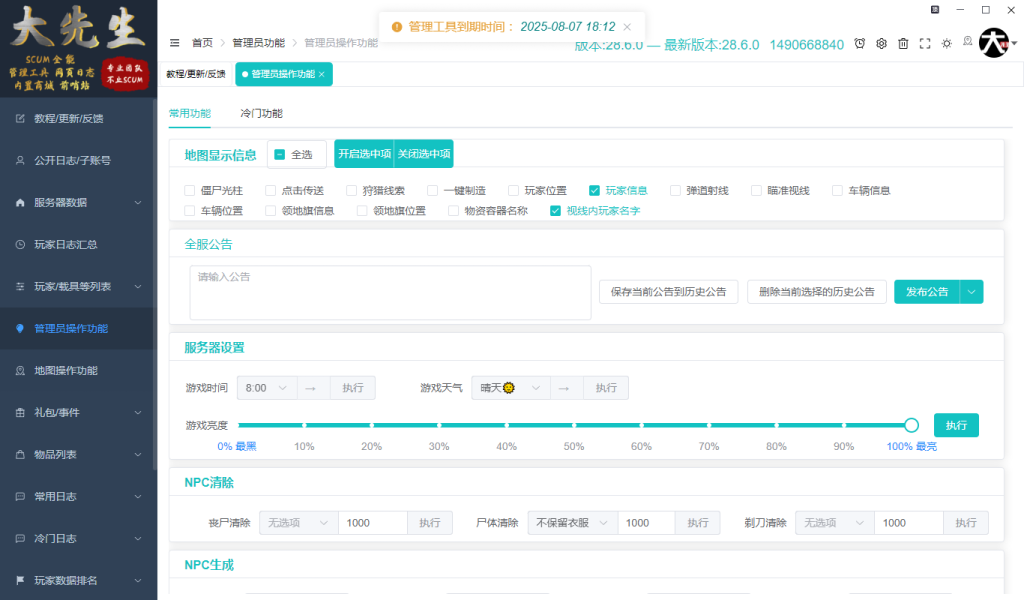
Task: Open settings via the gear icon
Action: 881,43
